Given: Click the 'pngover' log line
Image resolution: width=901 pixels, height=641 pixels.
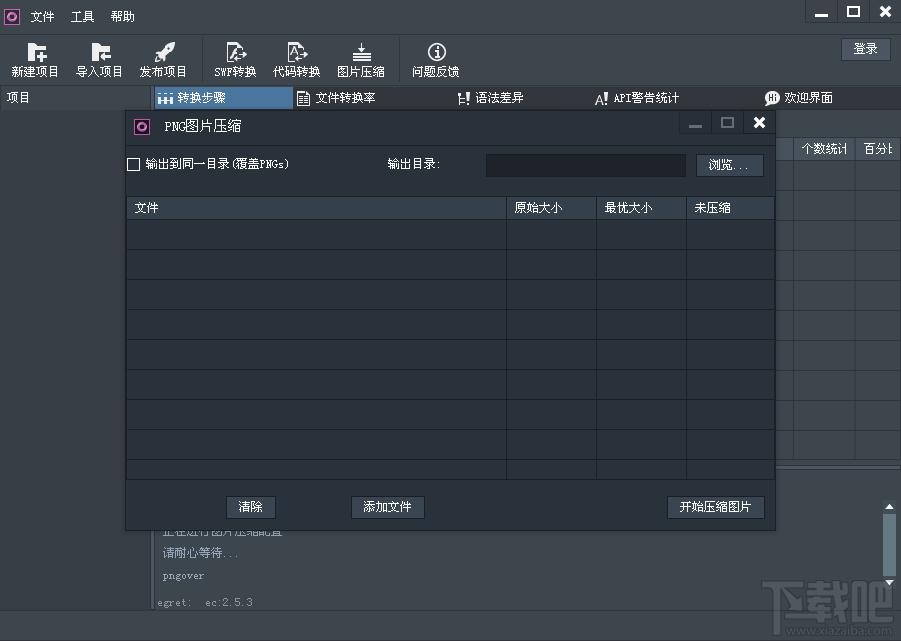Looking at the screenshot, I should pos(183,576).
